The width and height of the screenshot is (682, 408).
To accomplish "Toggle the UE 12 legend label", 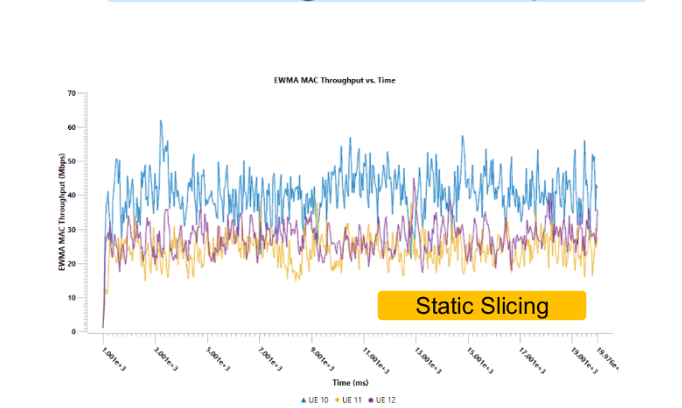I will (385, 399).
